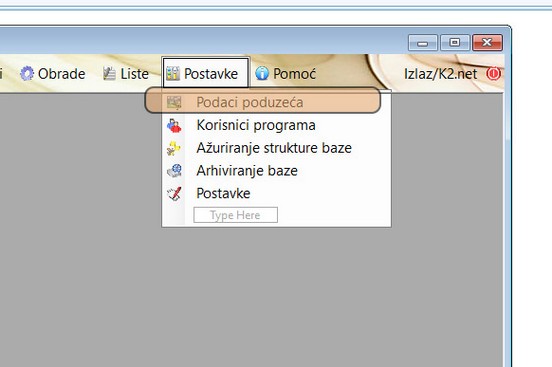Screen dimensions: 552x367
Task: Click the Podaci poduzeća icon
Action: [174, 102]
